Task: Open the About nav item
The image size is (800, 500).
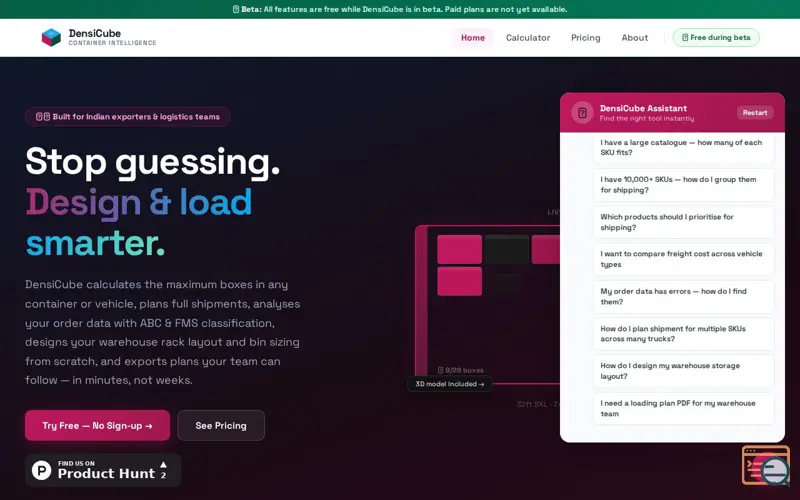Action: (x=634, y=38)
